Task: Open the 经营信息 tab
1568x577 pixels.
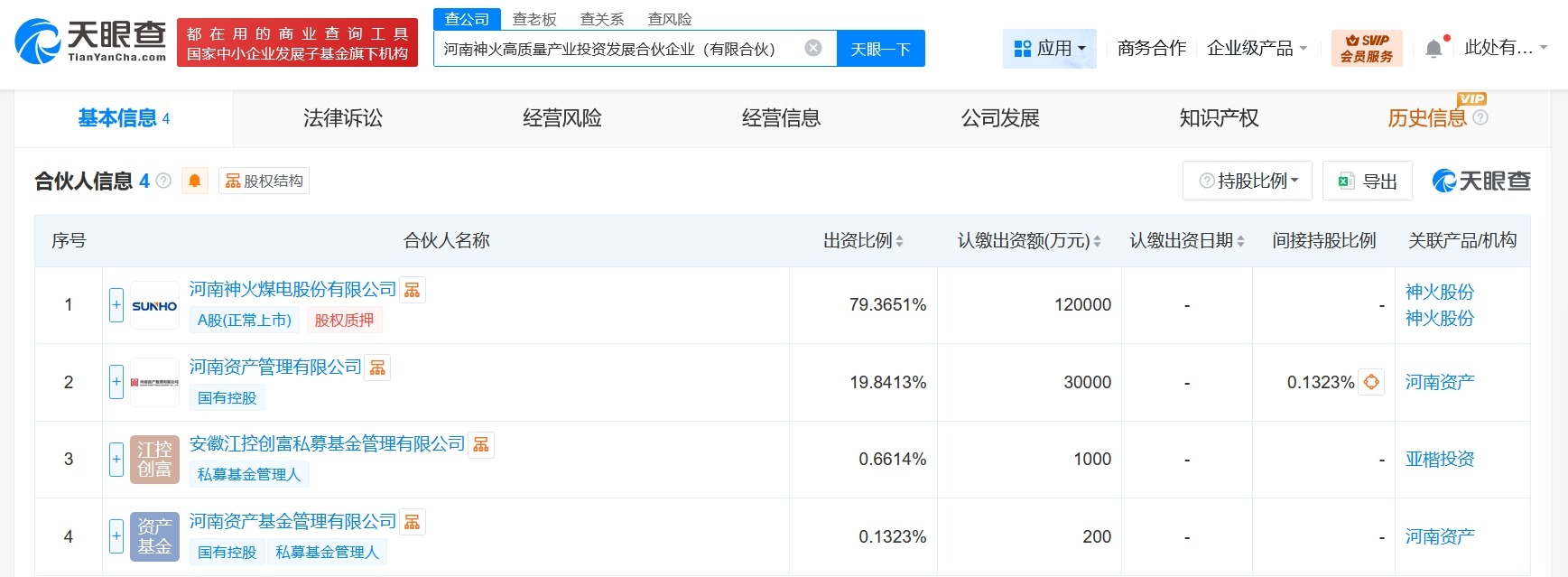Action: 782,118
